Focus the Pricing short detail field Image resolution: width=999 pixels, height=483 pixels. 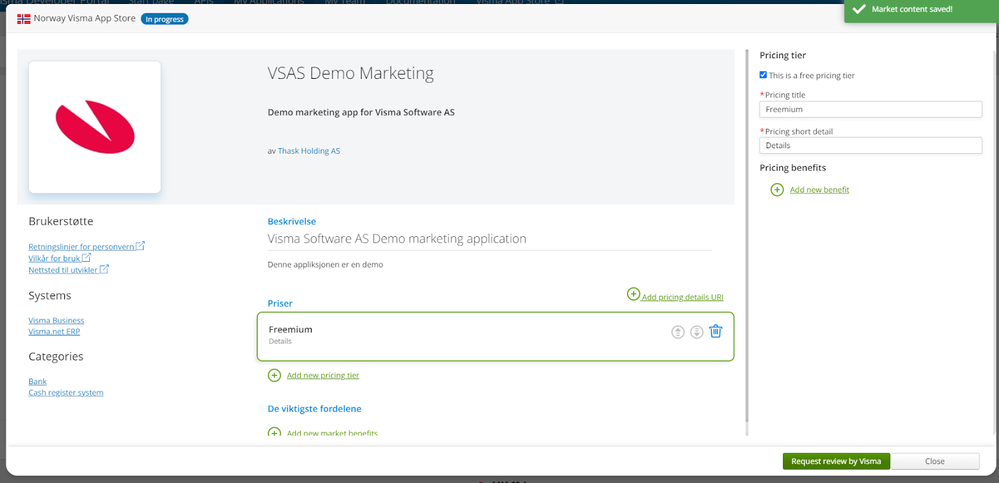point(870,146)
